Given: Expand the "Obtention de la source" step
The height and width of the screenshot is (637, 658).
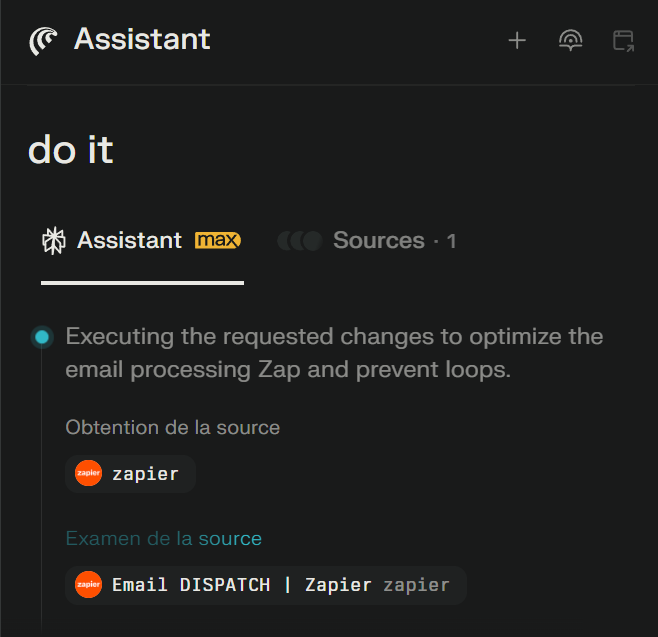Looking at the screenshot, I should [172, 428].
